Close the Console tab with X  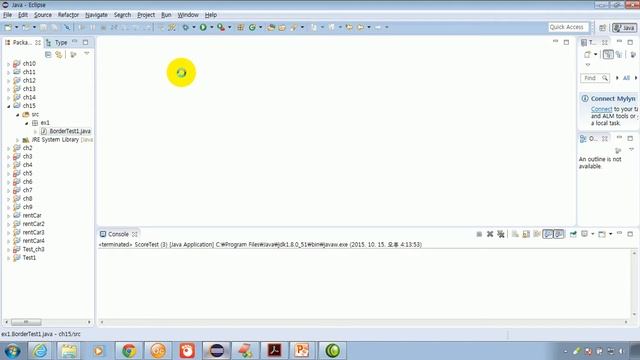[135, 234]
